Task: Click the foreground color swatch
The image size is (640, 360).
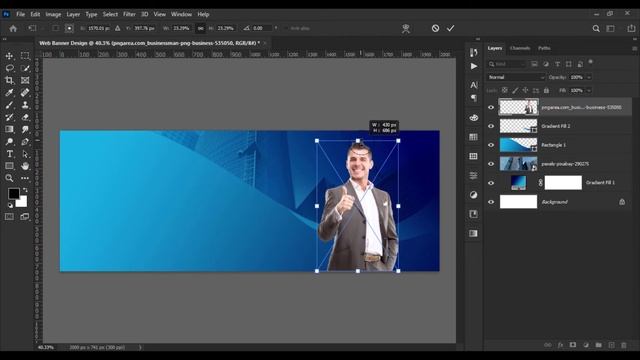Action: pos(13,193)
